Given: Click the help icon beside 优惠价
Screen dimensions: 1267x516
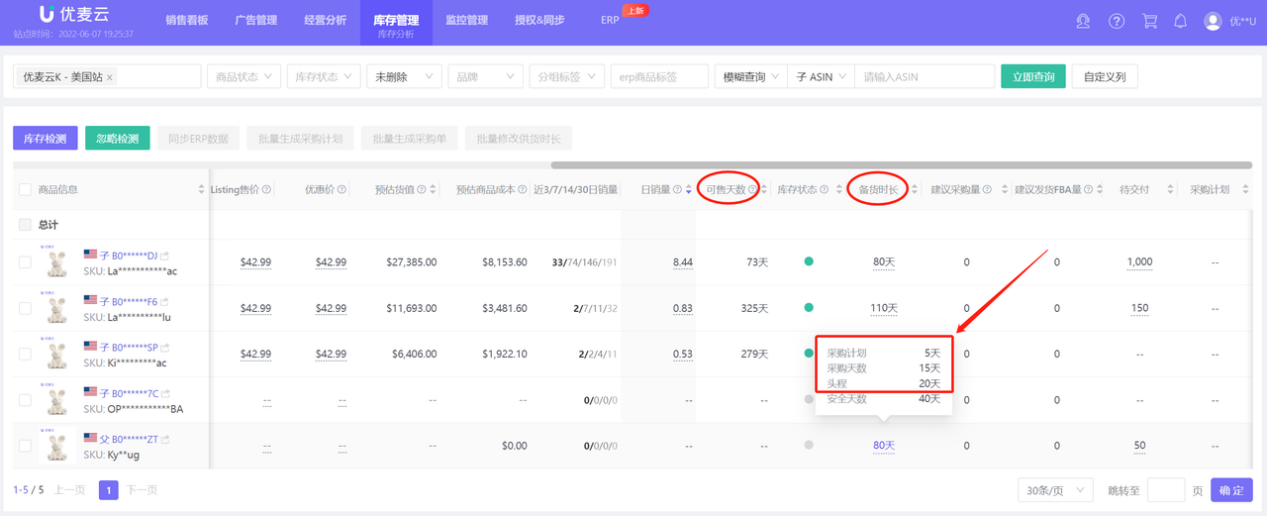Looking at the screenshot, I should pyautogui.click(x=342, y=189).
